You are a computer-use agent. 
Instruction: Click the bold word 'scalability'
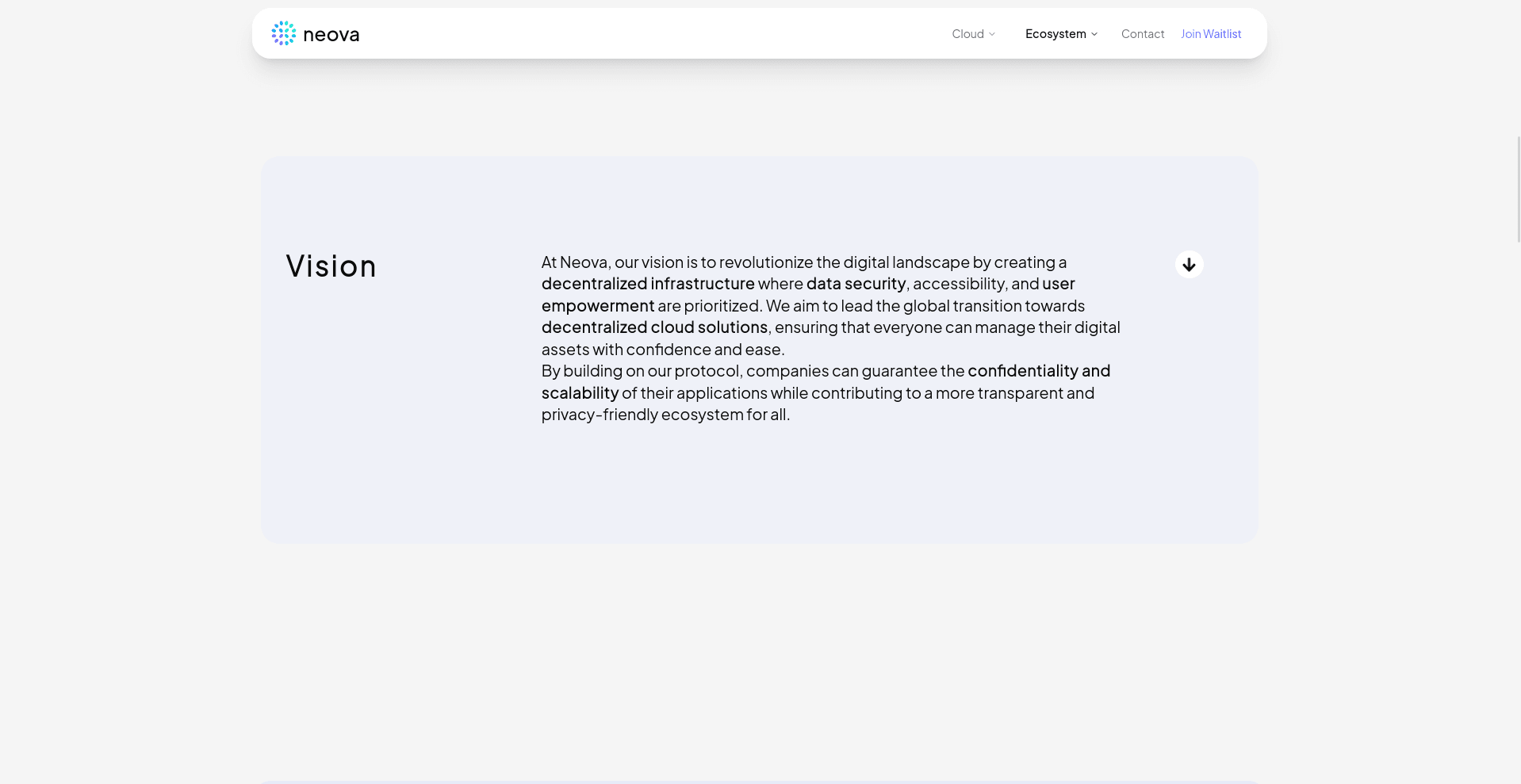[x=580, y=393]
